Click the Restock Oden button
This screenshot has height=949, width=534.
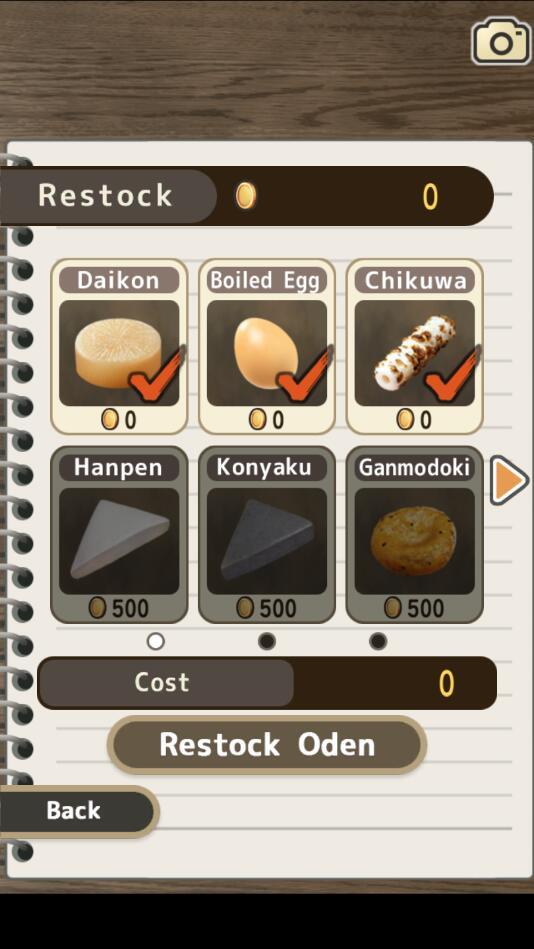pyautogui.click(x=267, y=744)
